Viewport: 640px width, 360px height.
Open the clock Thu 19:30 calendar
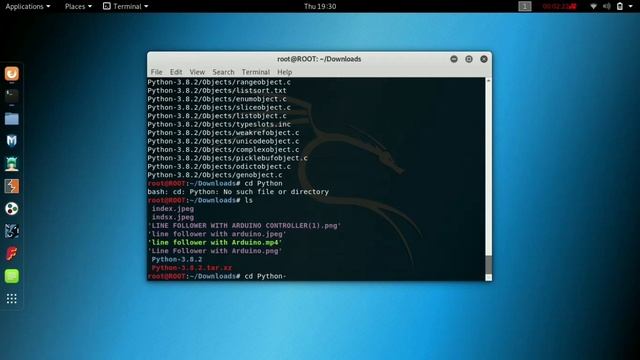pos(320,6)
